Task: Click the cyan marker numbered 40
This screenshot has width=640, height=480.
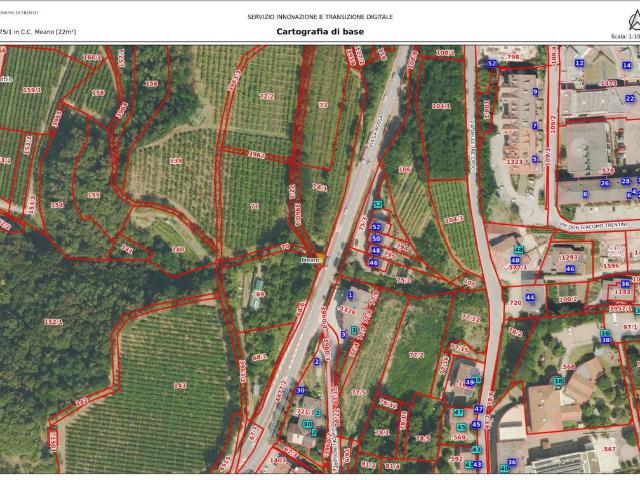Action: pyautogui.click(x=504, y=469)
